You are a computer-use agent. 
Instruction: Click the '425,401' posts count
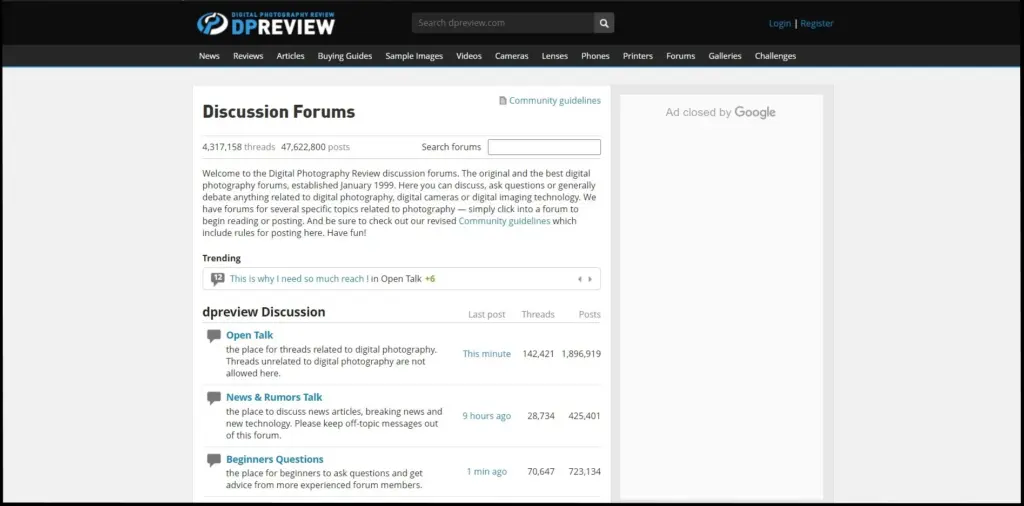coord(584,416)
